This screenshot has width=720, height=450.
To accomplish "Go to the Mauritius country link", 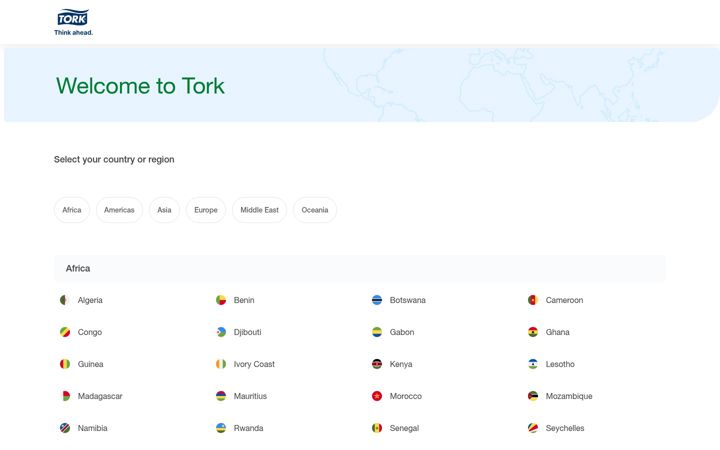I will tap(250, 396).
